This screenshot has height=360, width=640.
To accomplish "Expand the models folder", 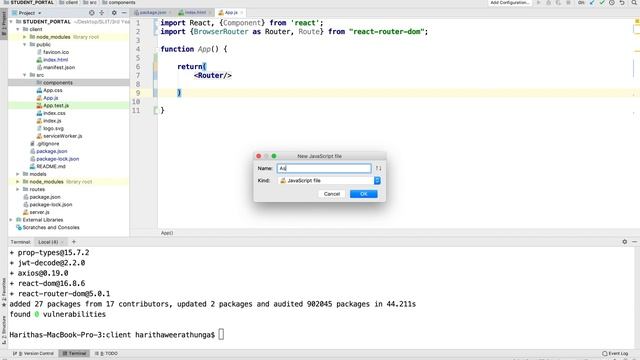I will [x=18, y=174].
